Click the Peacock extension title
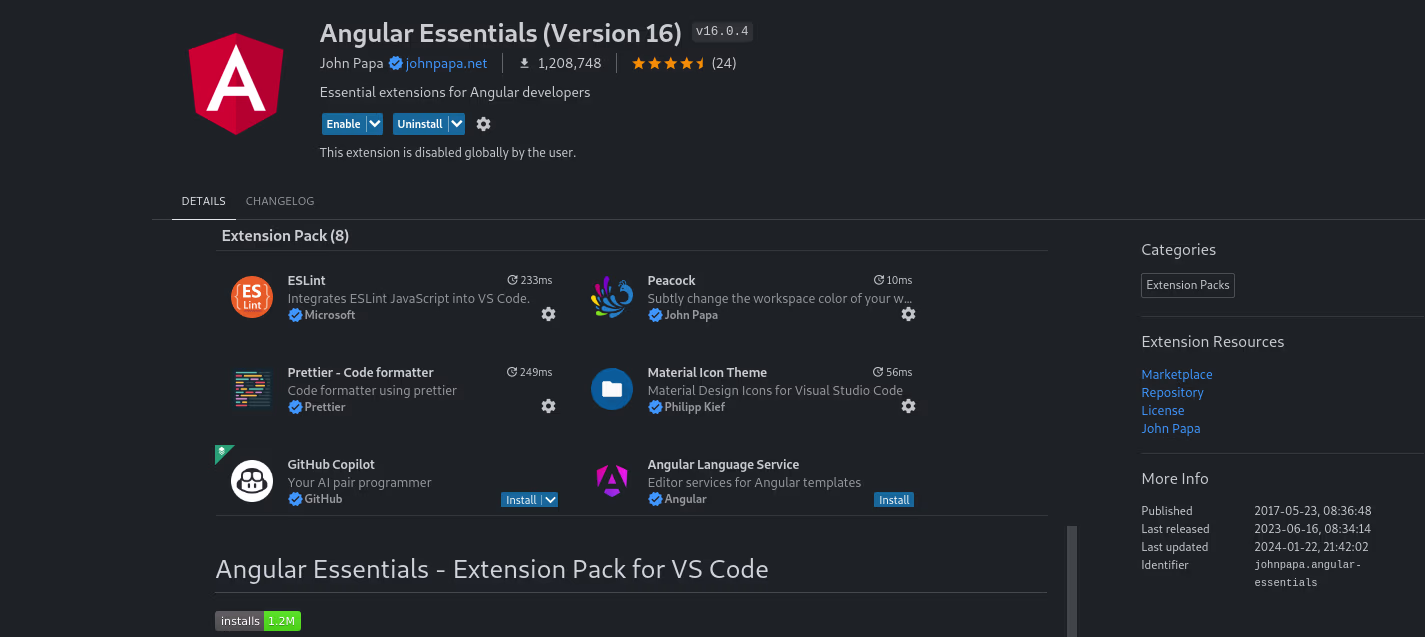The width and height of the screenshot is (1425, 637). point(671,281)
